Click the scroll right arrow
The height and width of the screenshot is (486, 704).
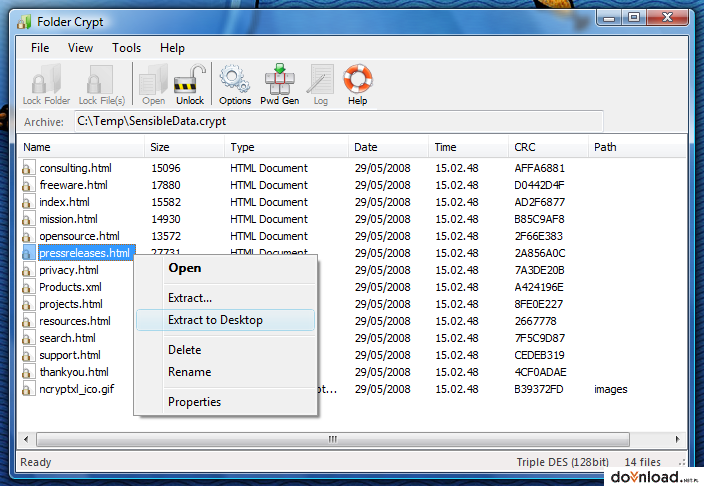click(x=678, y=439)
